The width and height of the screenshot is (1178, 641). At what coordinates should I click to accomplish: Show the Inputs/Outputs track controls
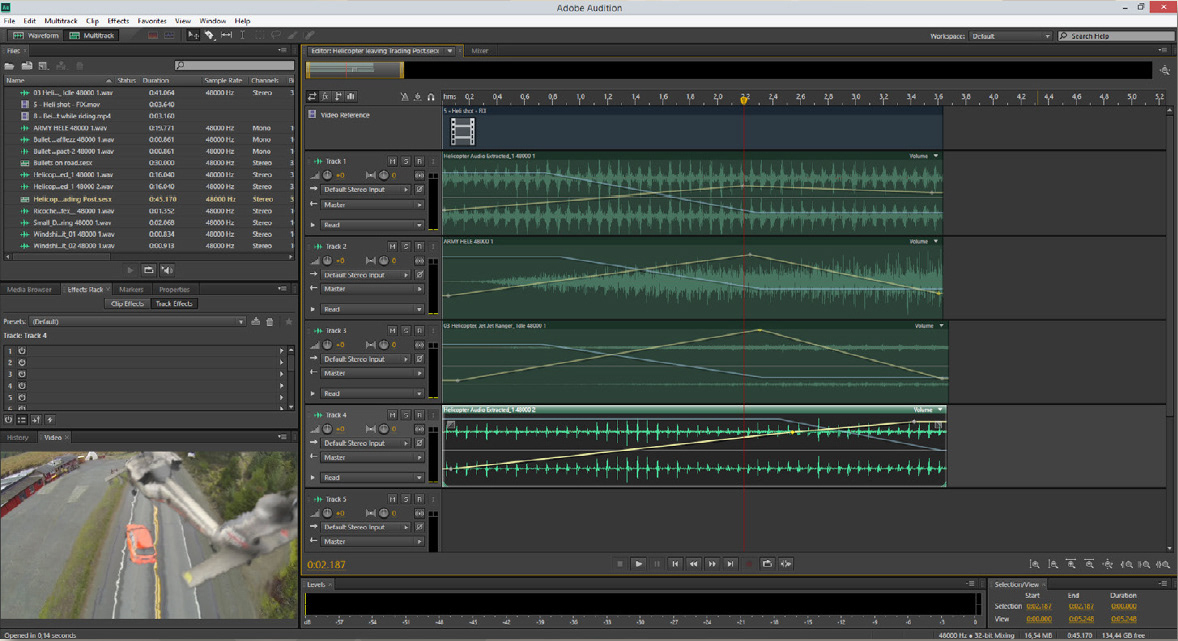click(x=312, y=96)
